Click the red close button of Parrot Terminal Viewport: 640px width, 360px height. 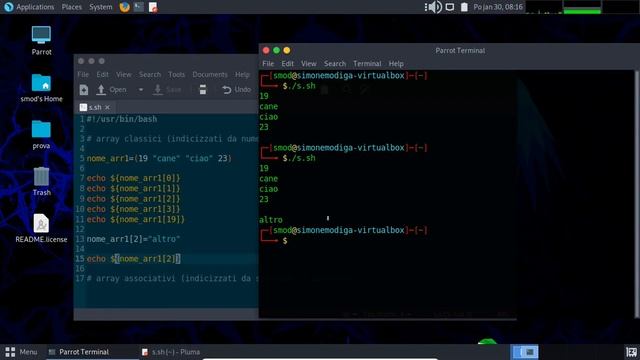coord(266,51)
